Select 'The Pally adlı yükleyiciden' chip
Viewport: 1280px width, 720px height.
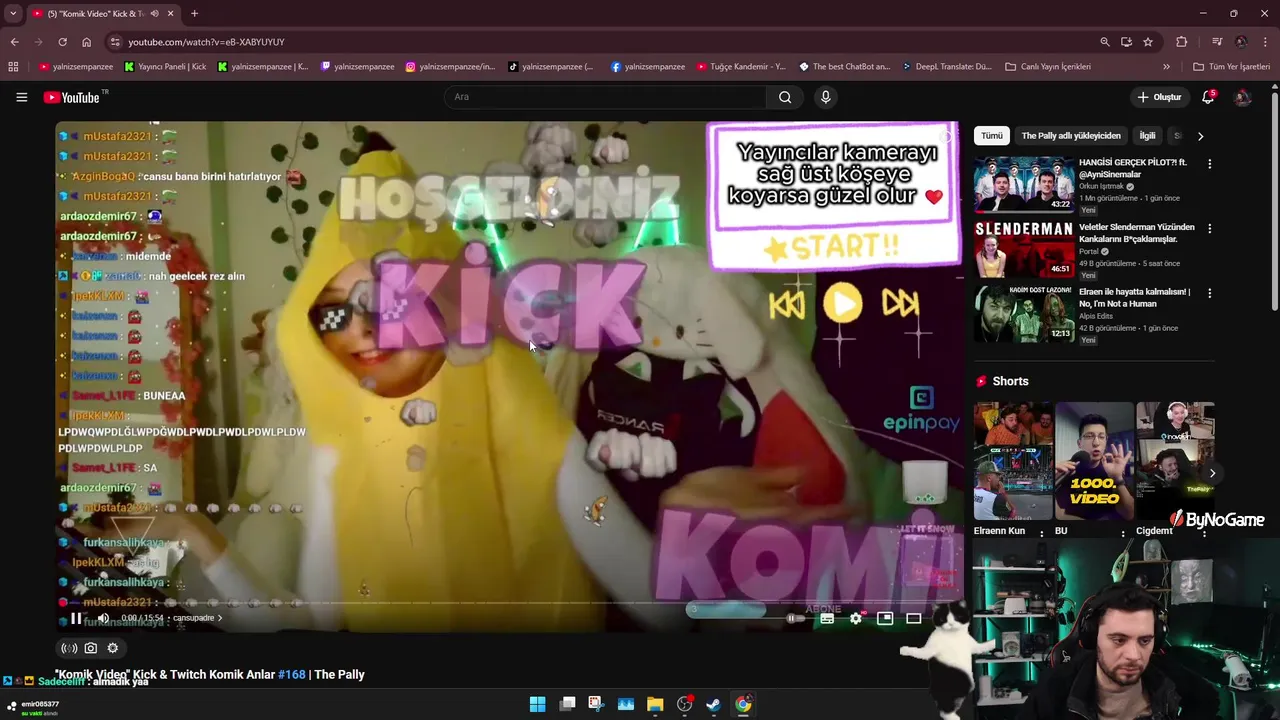click(1071, 136)
